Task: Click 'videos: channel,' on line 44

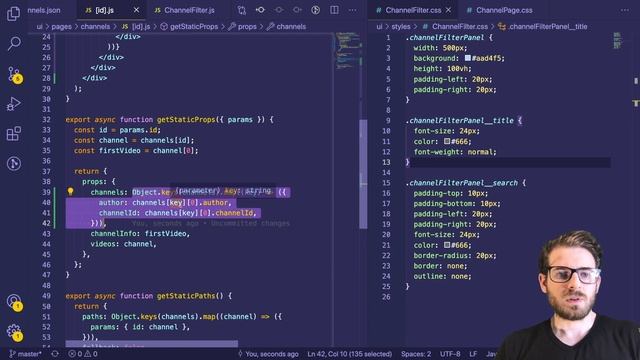Action: click(124, 244)
